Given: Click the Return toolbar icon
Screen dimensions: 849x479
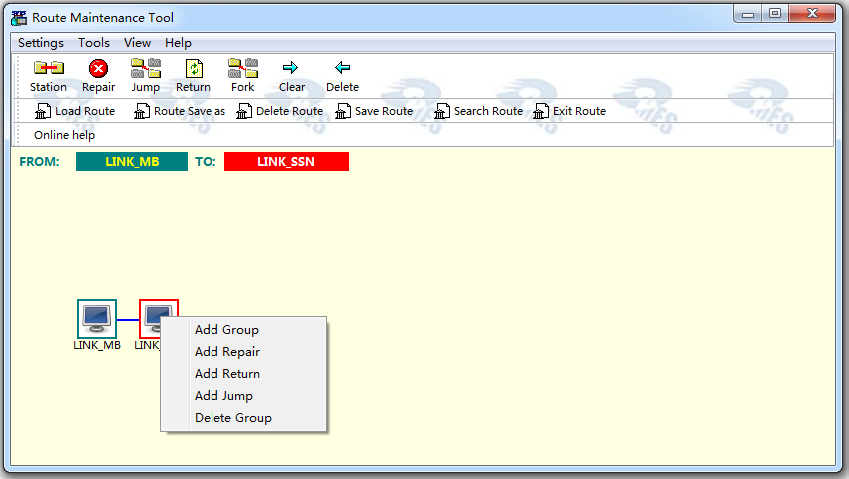Looking at the screenshot, I should (194, 69).
